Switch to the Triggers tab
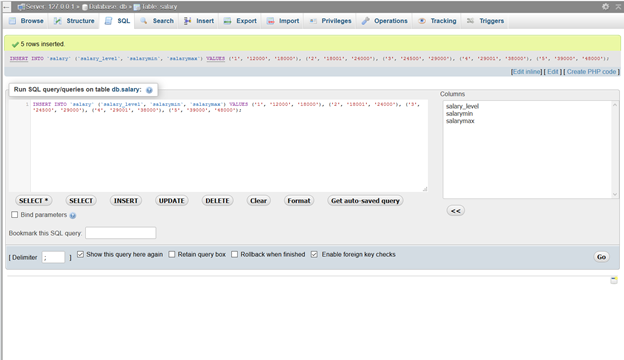 (486, 21)
